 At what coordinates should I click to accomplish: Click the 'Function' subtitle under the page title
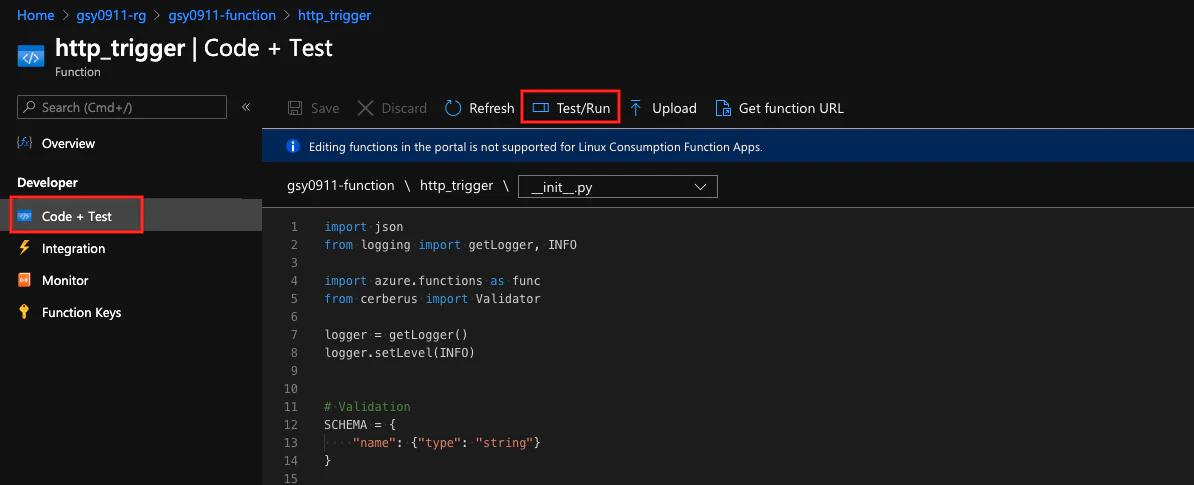78,72
